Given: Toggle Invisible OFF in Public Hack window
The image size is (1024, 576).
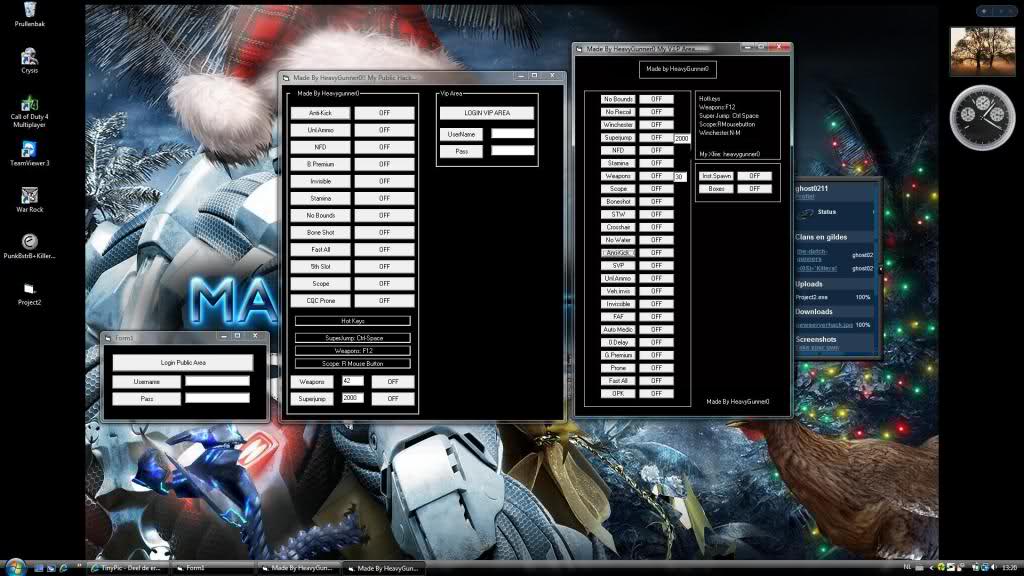Looking at the screenshot, I should tap(384, 181).
